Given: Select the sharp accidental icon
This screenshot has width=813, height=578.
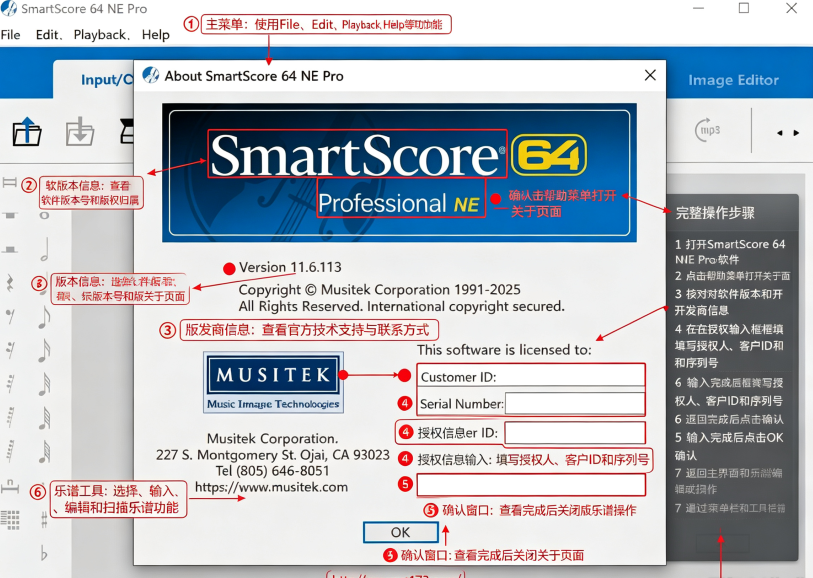Looking at the screenshot, I should (44, 519).
